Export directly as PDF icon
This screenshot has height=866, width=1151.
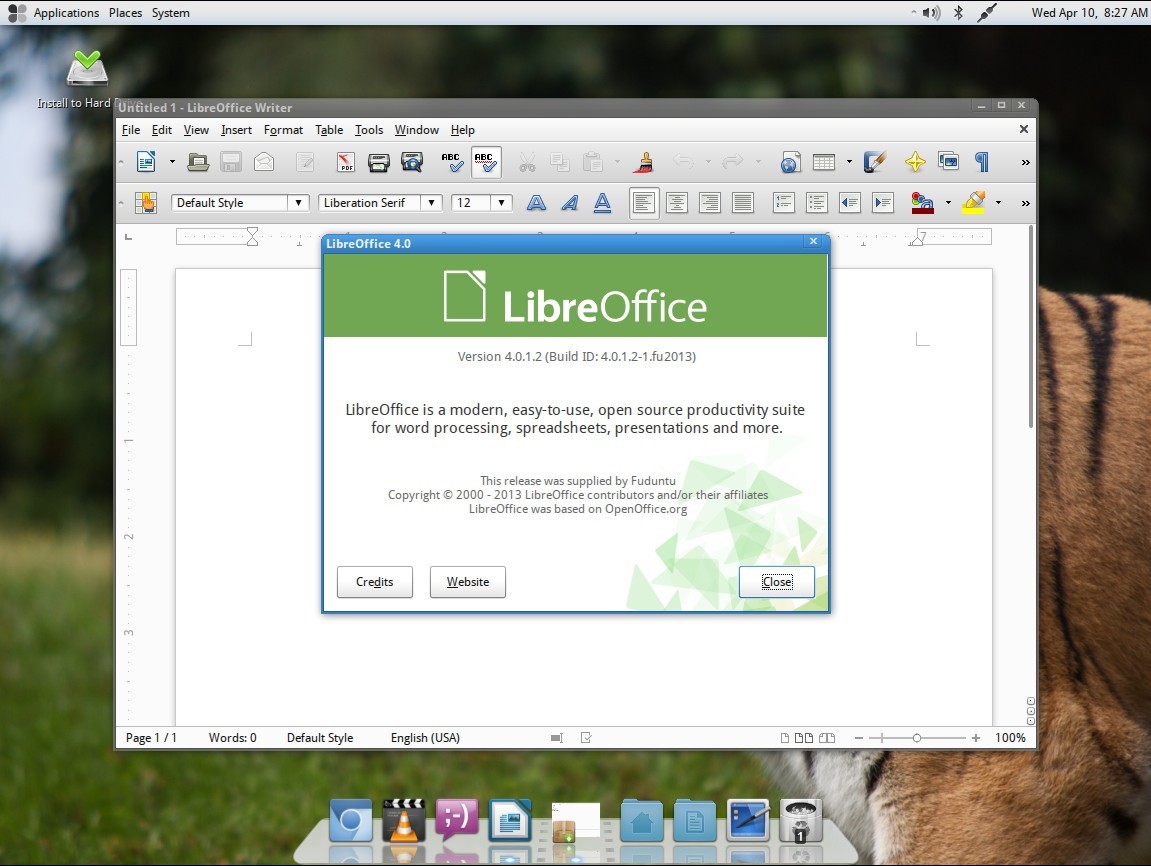[x=346, y=161]
